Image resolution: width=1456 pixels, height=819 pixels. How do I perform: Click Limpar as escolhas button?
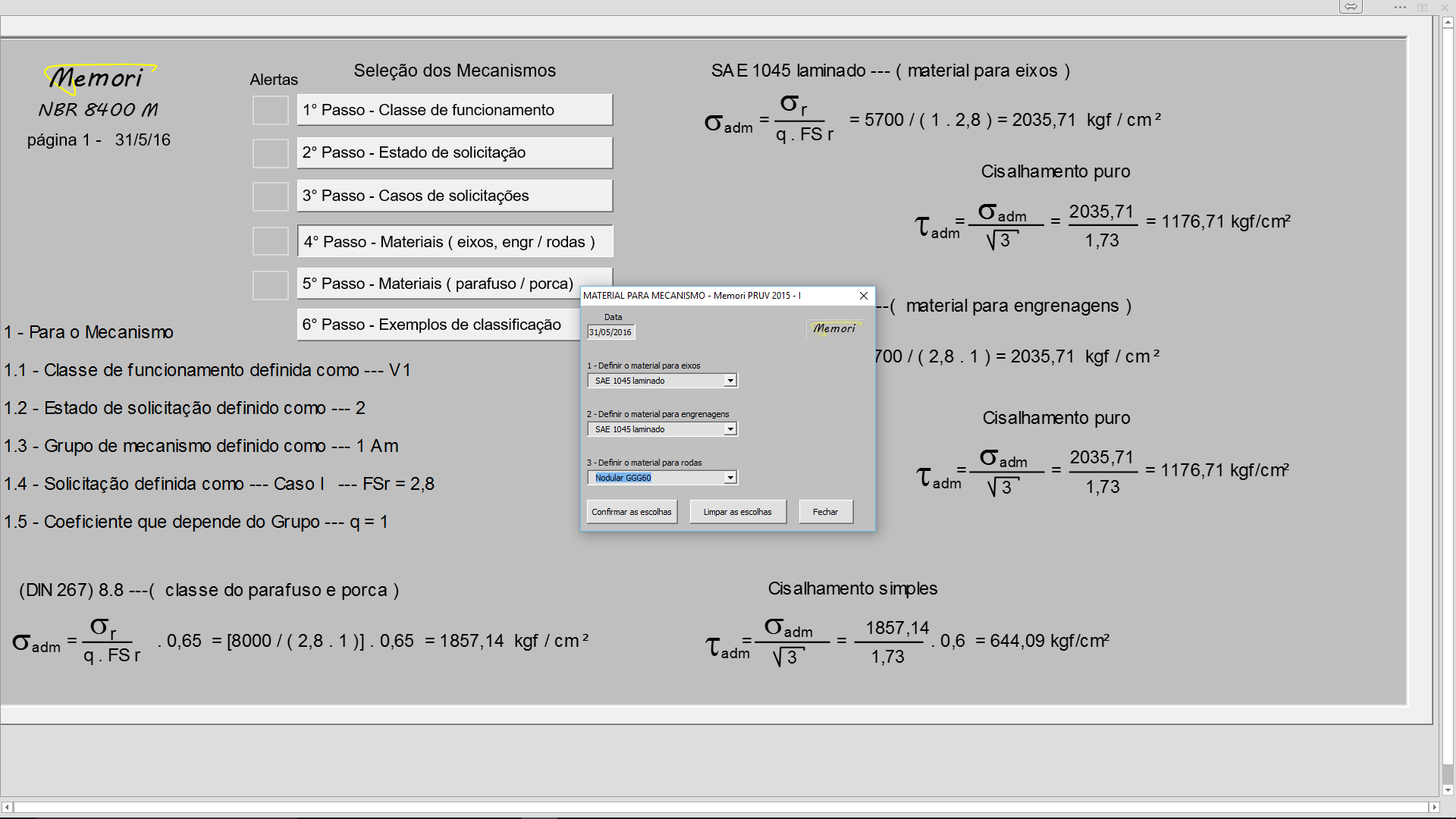pyautogui.click(x=738, y=512)
